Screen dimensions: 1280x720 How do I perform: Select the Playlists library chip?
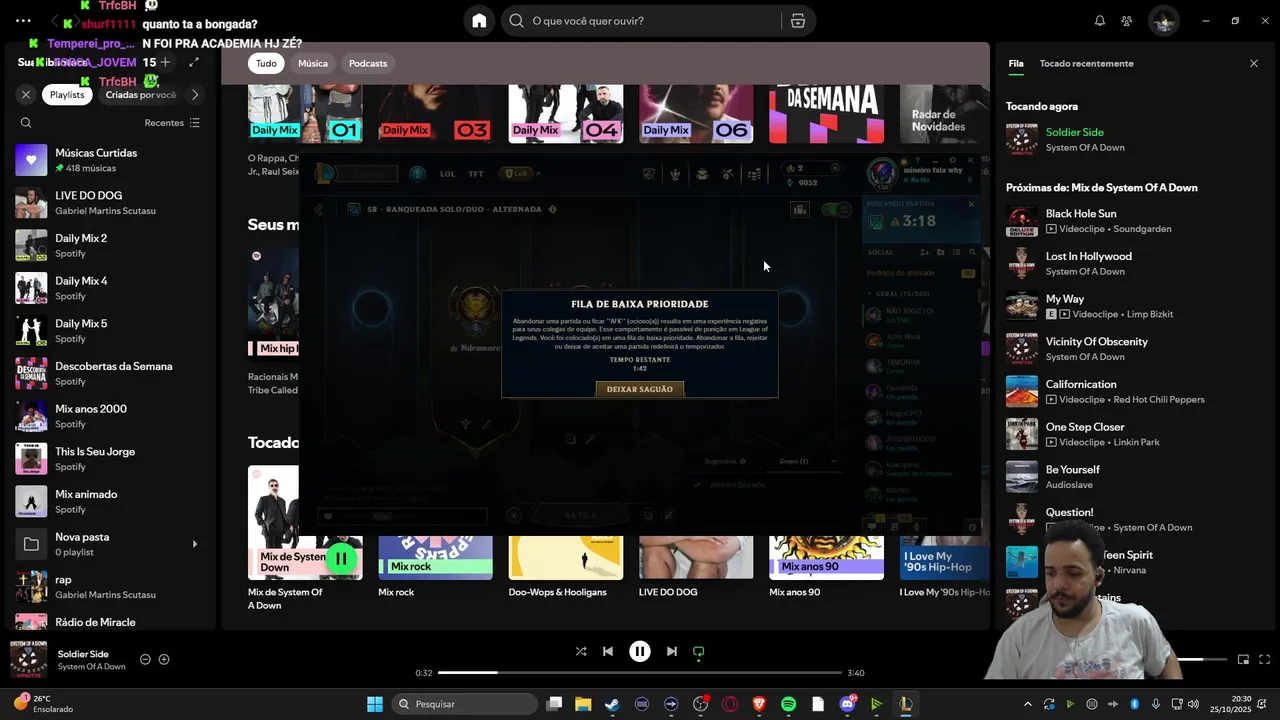coord(68,95)
